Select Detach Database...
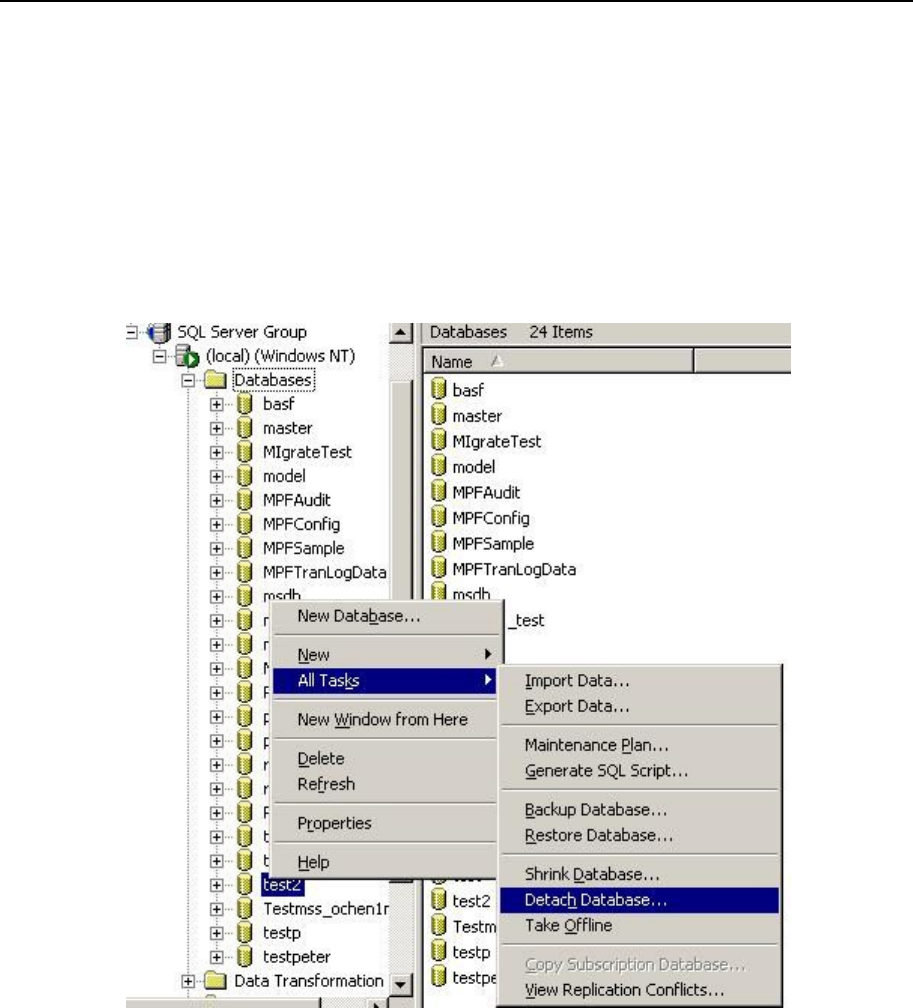913x1008 pixels. pos(640,900)
